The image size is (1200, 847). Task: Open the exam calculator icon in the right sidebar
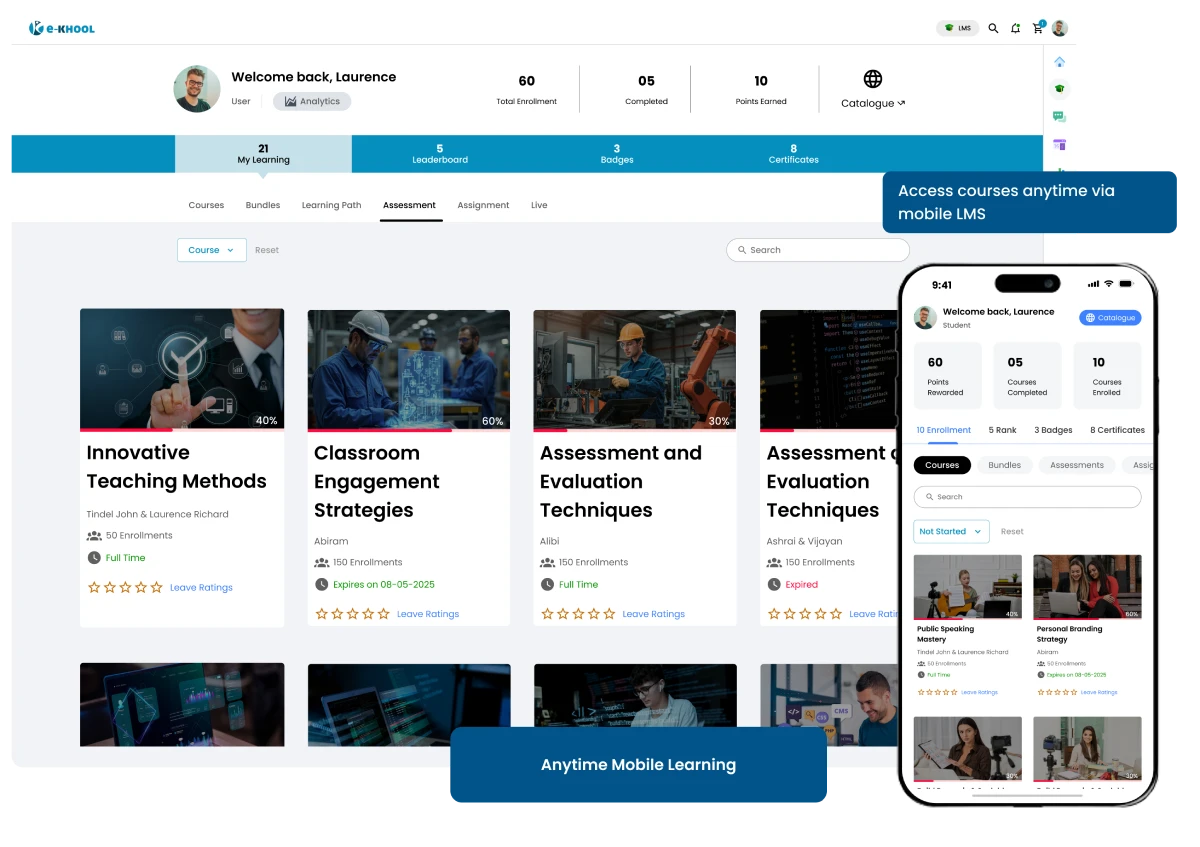coord(1059,145)
